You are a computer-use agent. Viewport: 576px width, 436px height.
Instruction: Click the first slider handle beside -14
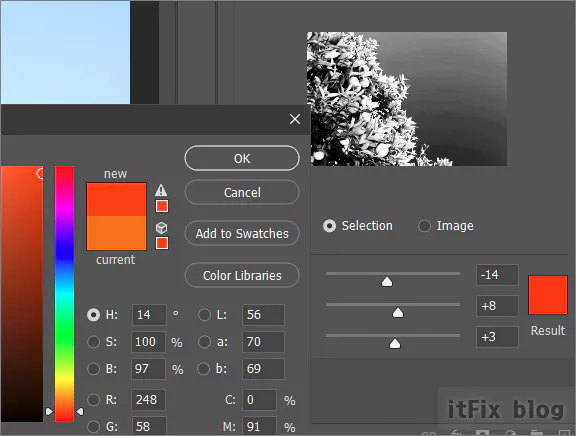click(387, 282)
